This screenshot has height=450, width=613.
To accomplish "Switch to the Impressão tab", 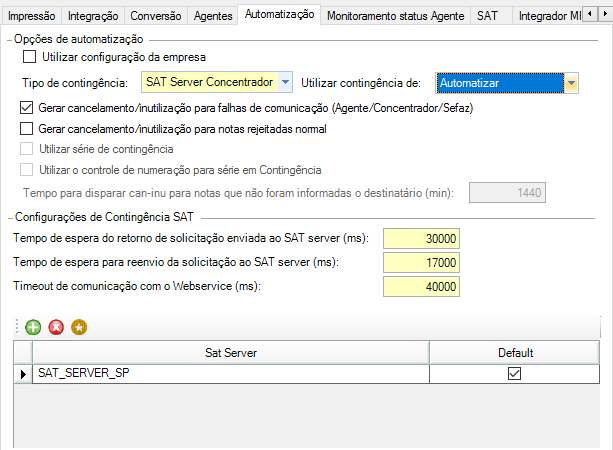I will click(31, 16).
